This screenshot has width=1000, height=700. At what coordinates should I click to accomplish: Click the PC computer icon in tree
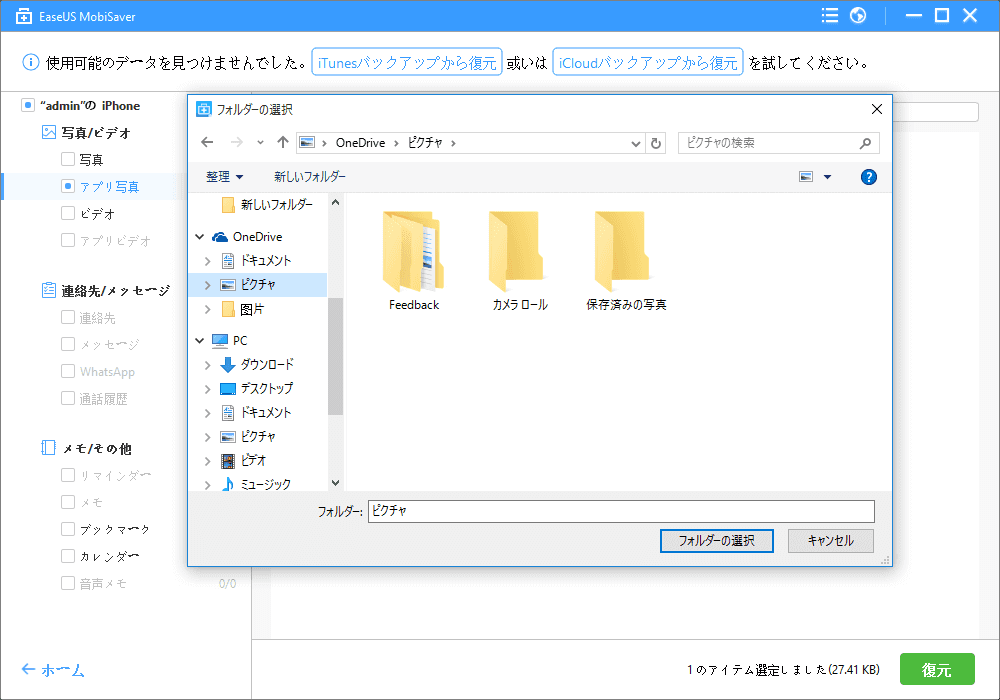pyautogui.click(x=220, y=340)
